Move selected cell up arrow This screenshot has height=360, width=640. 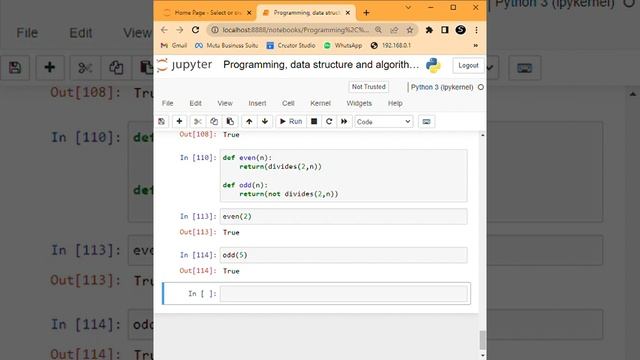(x=249, y=122)
